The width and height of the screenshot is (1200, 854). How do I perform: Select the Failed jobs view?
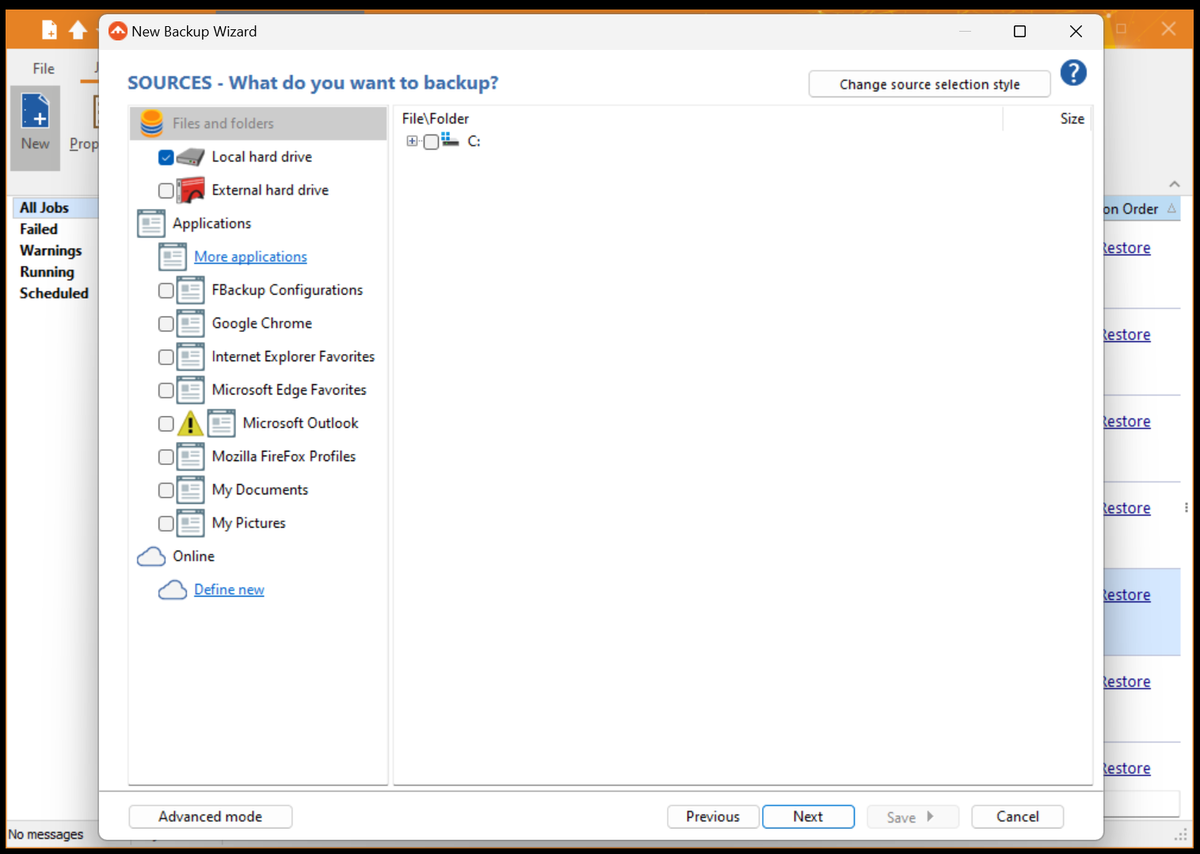[38, 228]
